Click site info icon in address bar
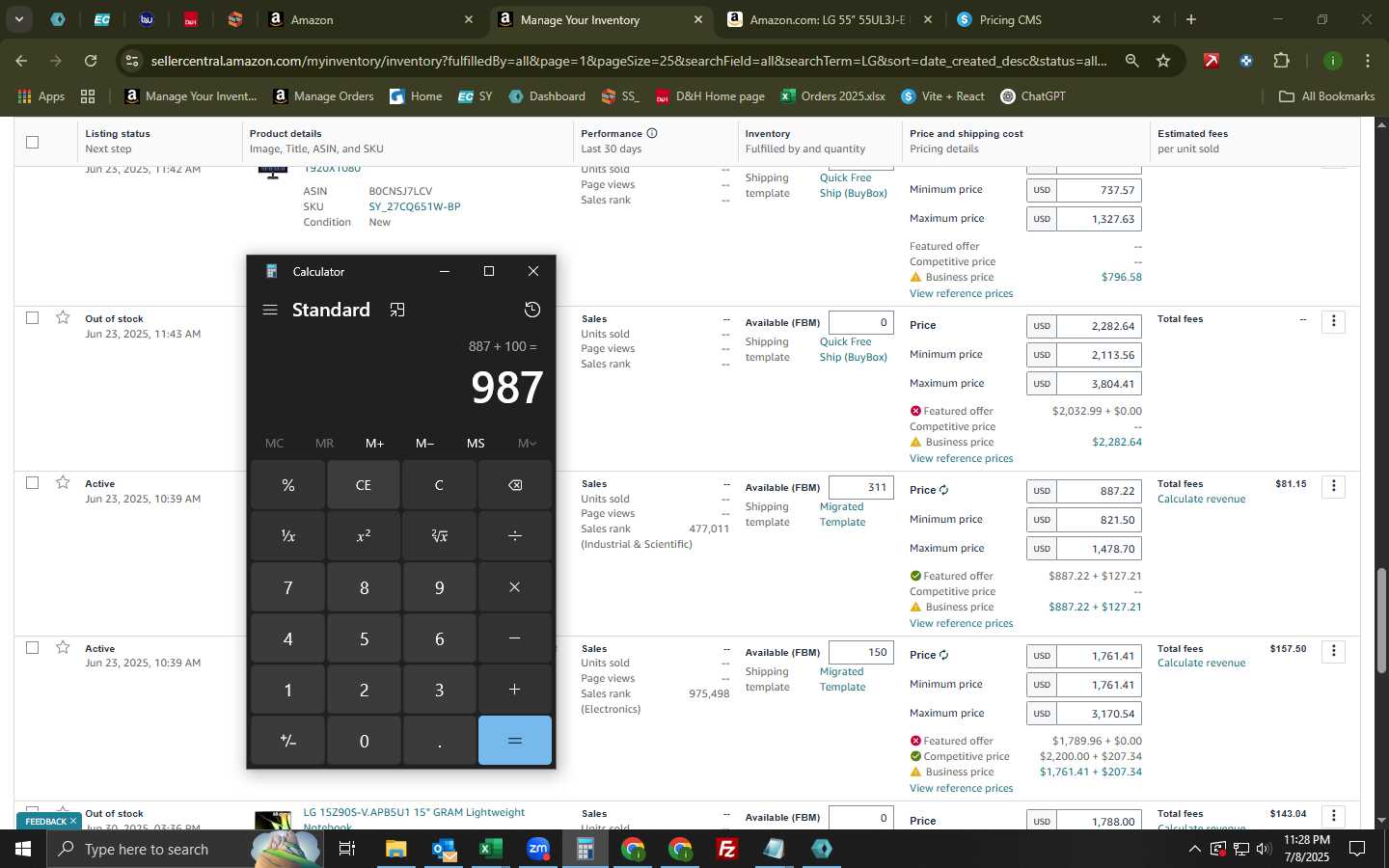The height and width of the screenshot is (868, 1389). pos(132,61)
